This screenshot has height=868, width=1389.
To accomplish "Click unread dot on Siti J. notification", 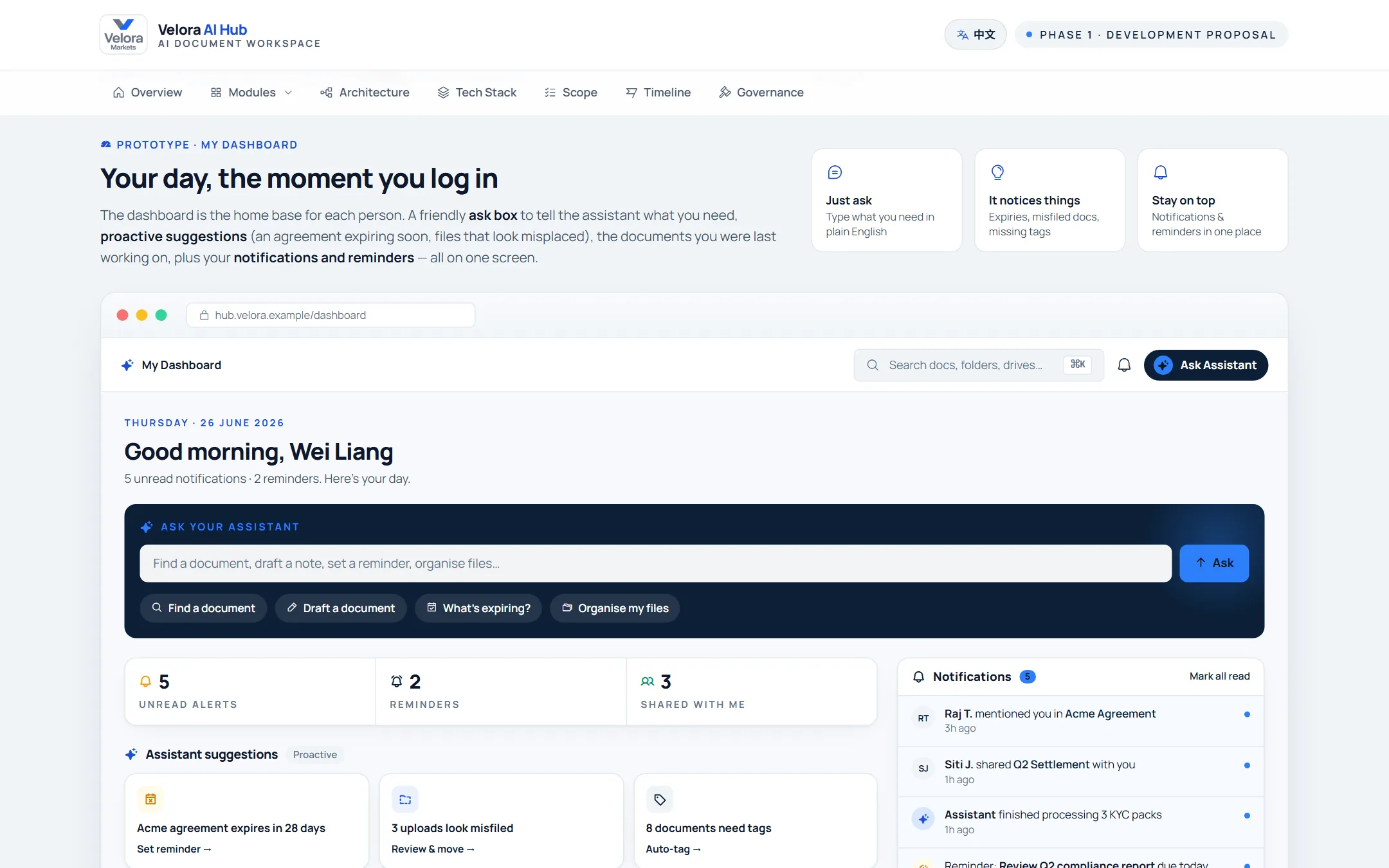I will point(1247,765).
